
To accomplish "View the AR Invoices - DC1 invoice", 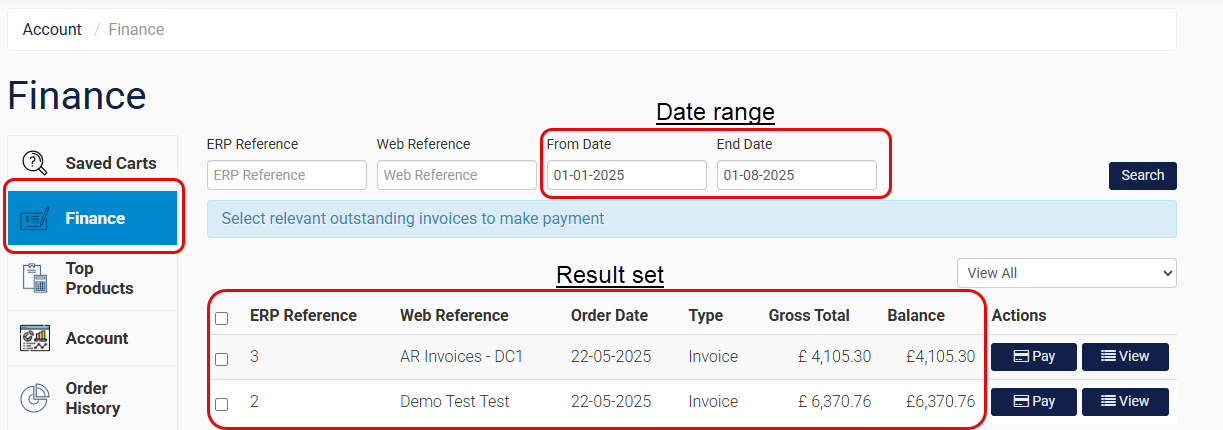I will (x=1125, y=357).
